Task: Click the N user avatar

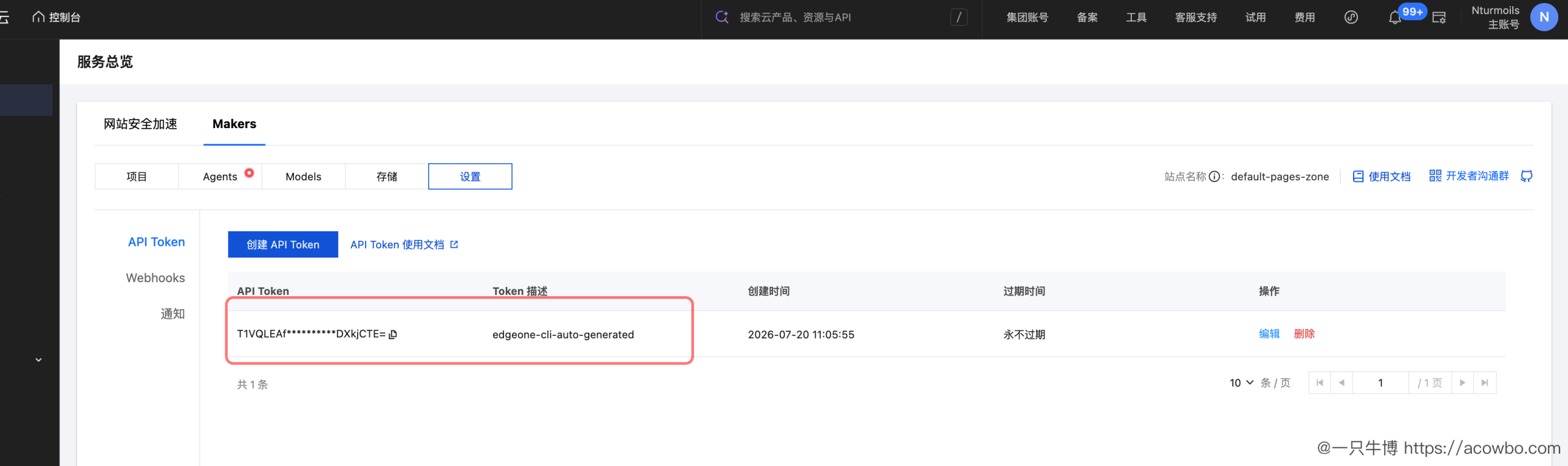Action: [1544, 17]
